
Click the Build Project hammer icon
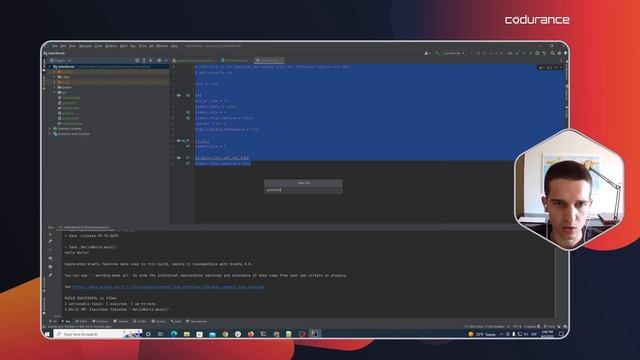point(437,53)
